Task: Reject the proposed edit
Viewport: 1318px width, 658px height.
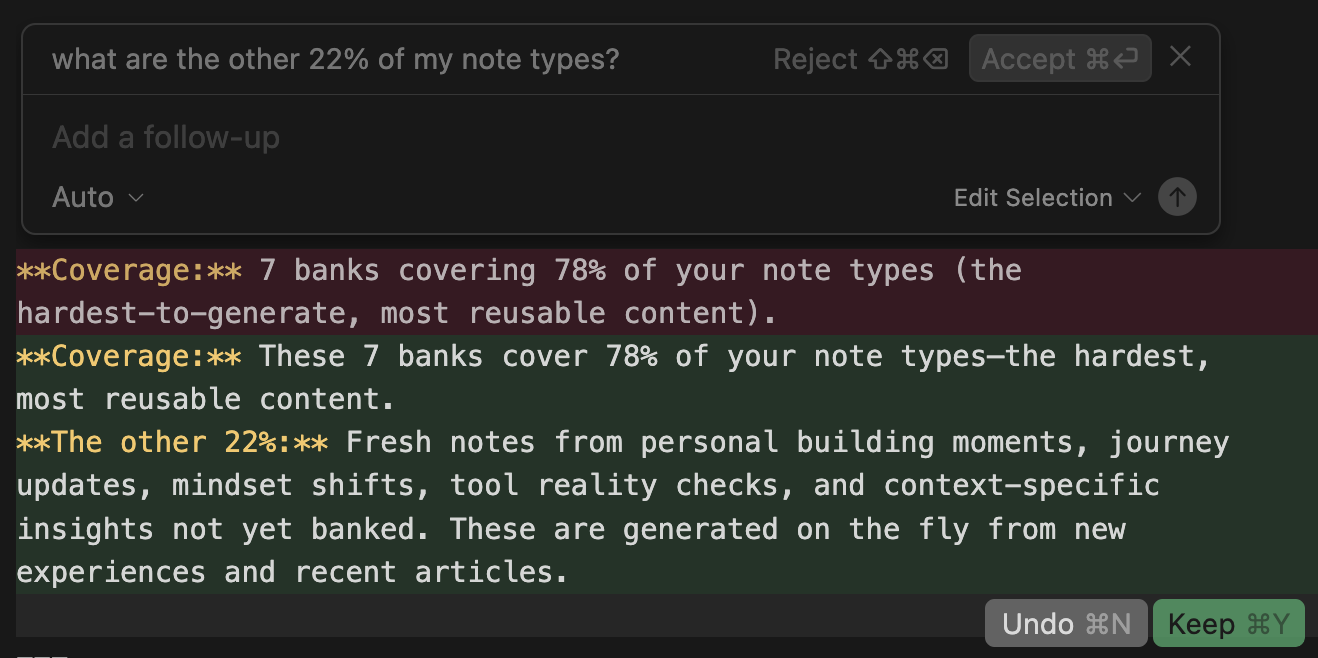Action: (x=861, y=59)
